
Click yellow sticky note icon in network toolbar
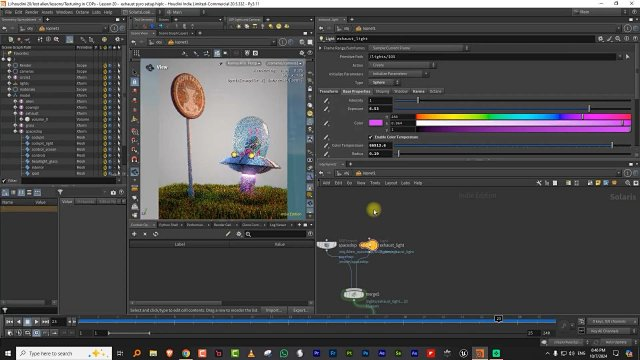598,183
